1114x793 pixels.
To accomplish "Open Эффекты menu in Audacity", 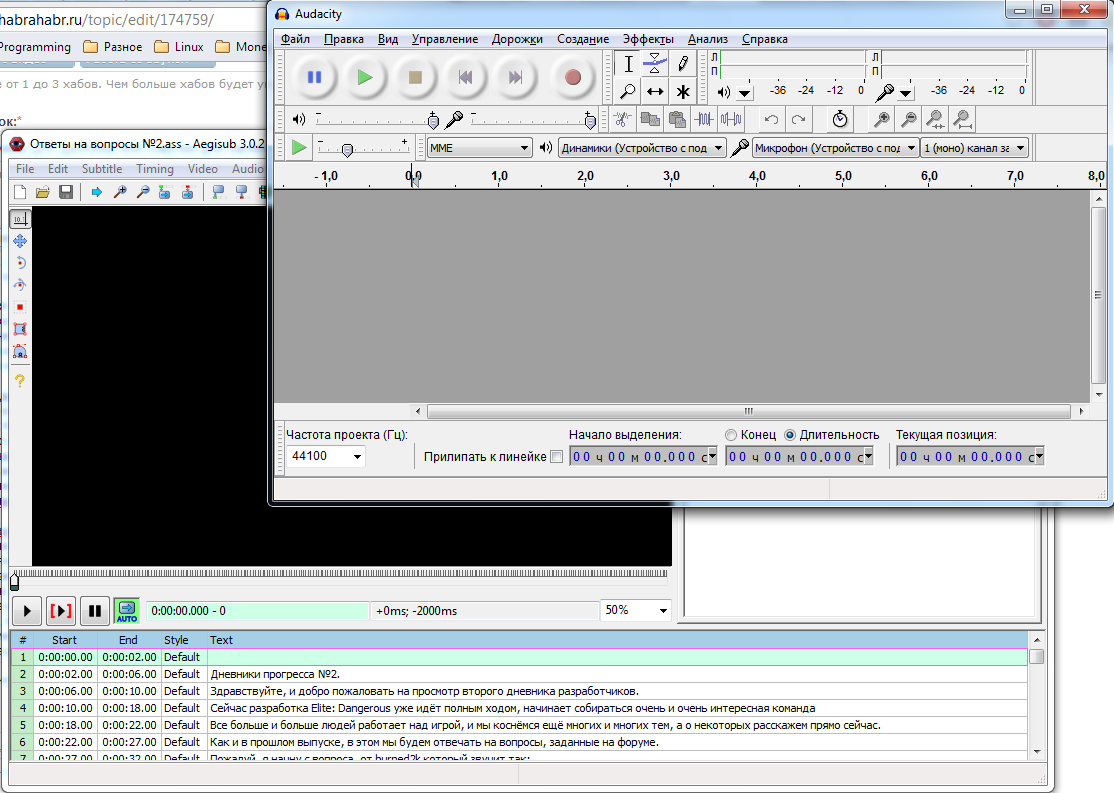I will click(648, 39).
